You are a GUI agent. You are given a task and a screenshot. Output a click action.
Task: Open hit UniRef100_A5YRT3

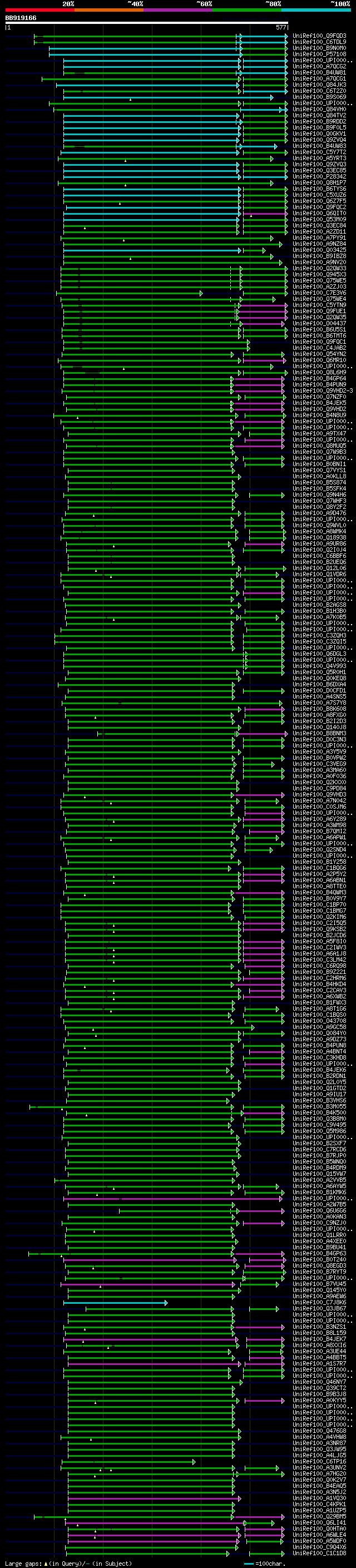pyautogui.click(x=319, y=159)
